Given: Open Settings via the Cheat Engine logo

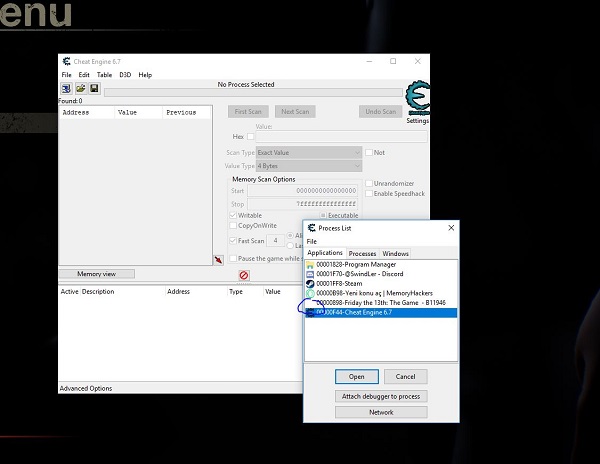Looking at the screenshot, I should (418, 98).
